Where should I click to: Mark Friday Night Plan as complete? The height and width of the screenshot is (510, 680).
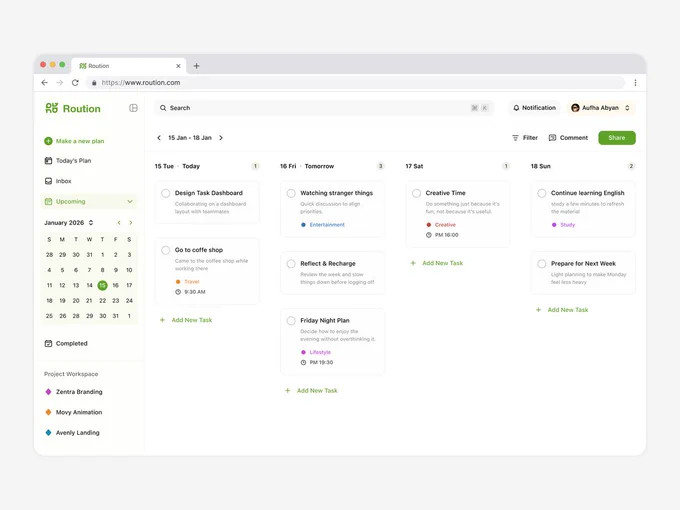(291, 320)
